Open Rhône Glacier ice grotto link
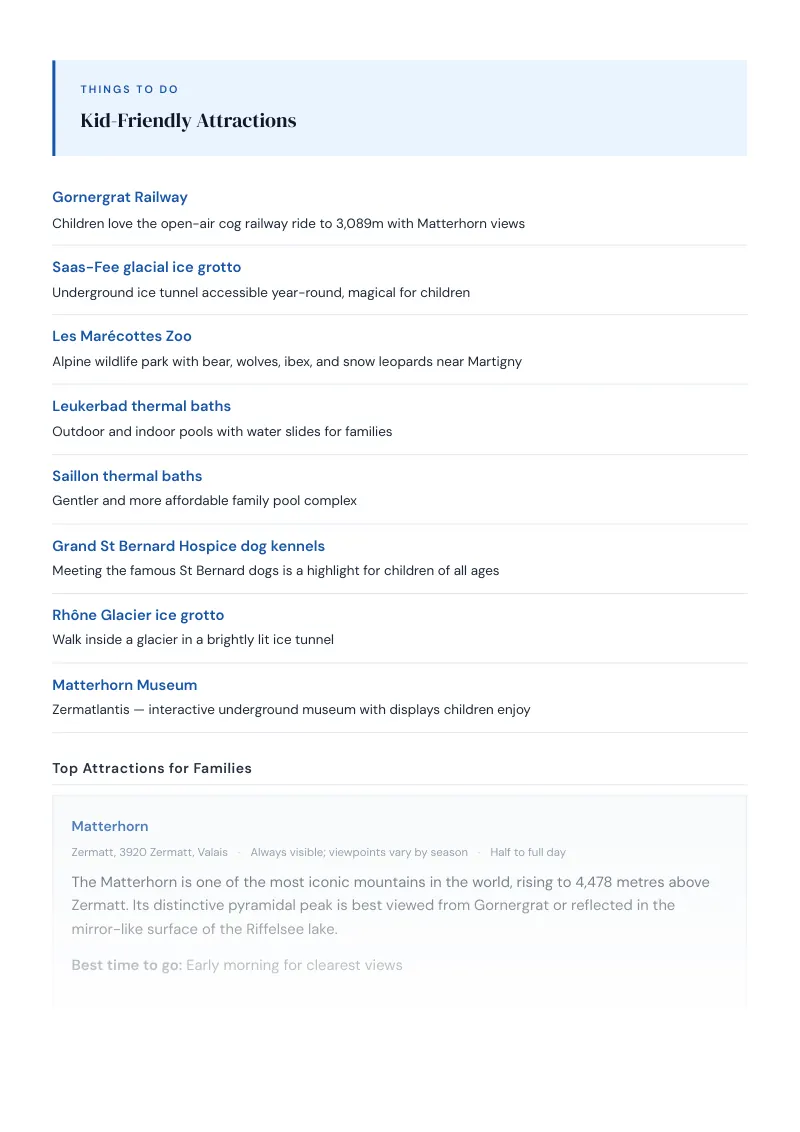Image resolution: width=800 pixels, height=1132 pixels. coord(138,615)
